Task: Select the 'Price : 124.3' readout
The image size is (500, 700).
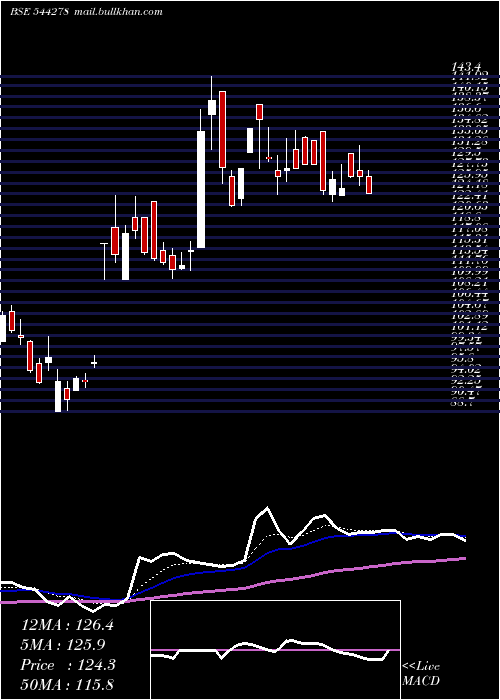Action: coord(68,665)
